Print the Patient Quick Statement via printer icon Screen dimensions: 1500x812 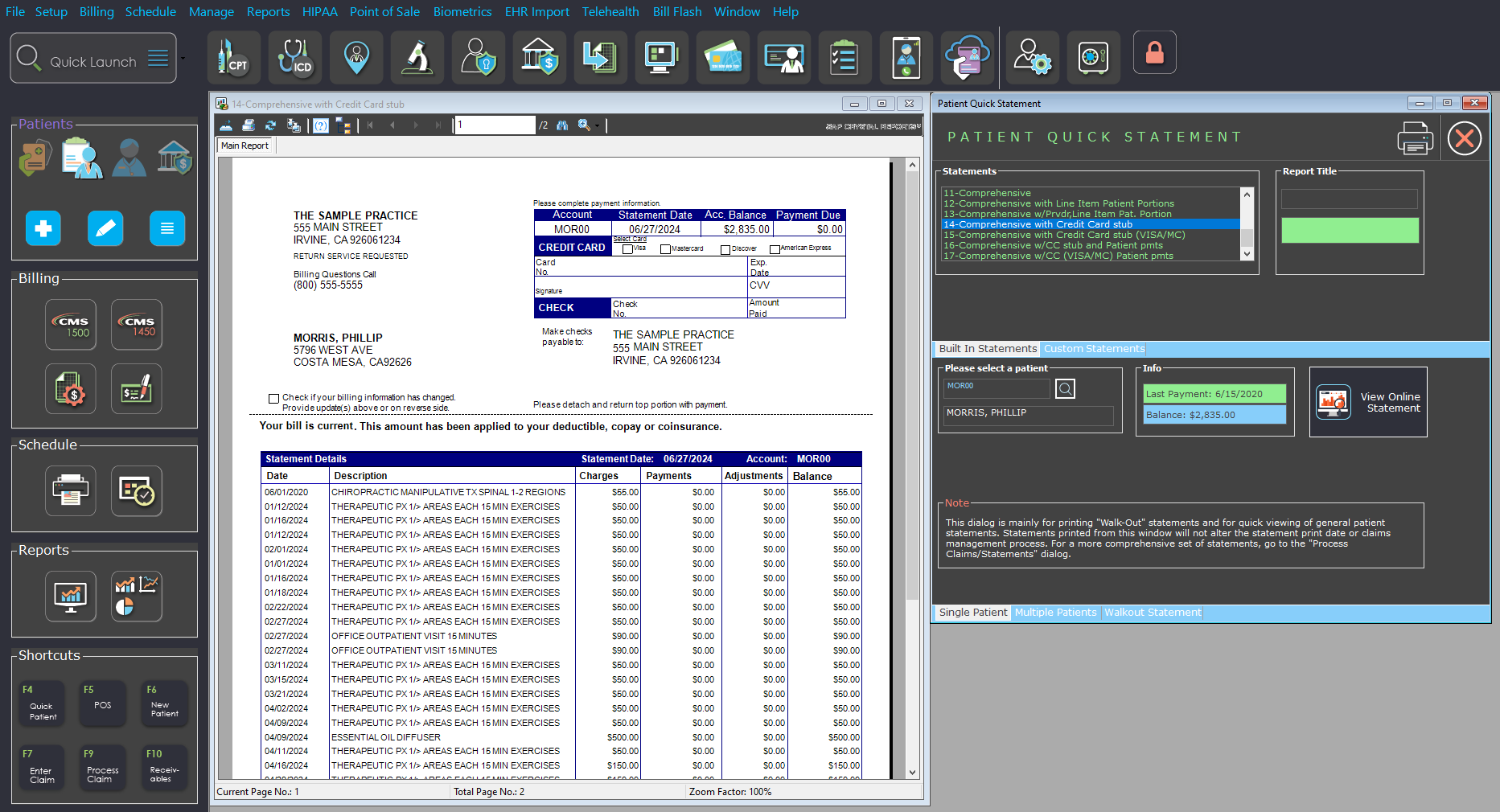[x=1414, y=138]
